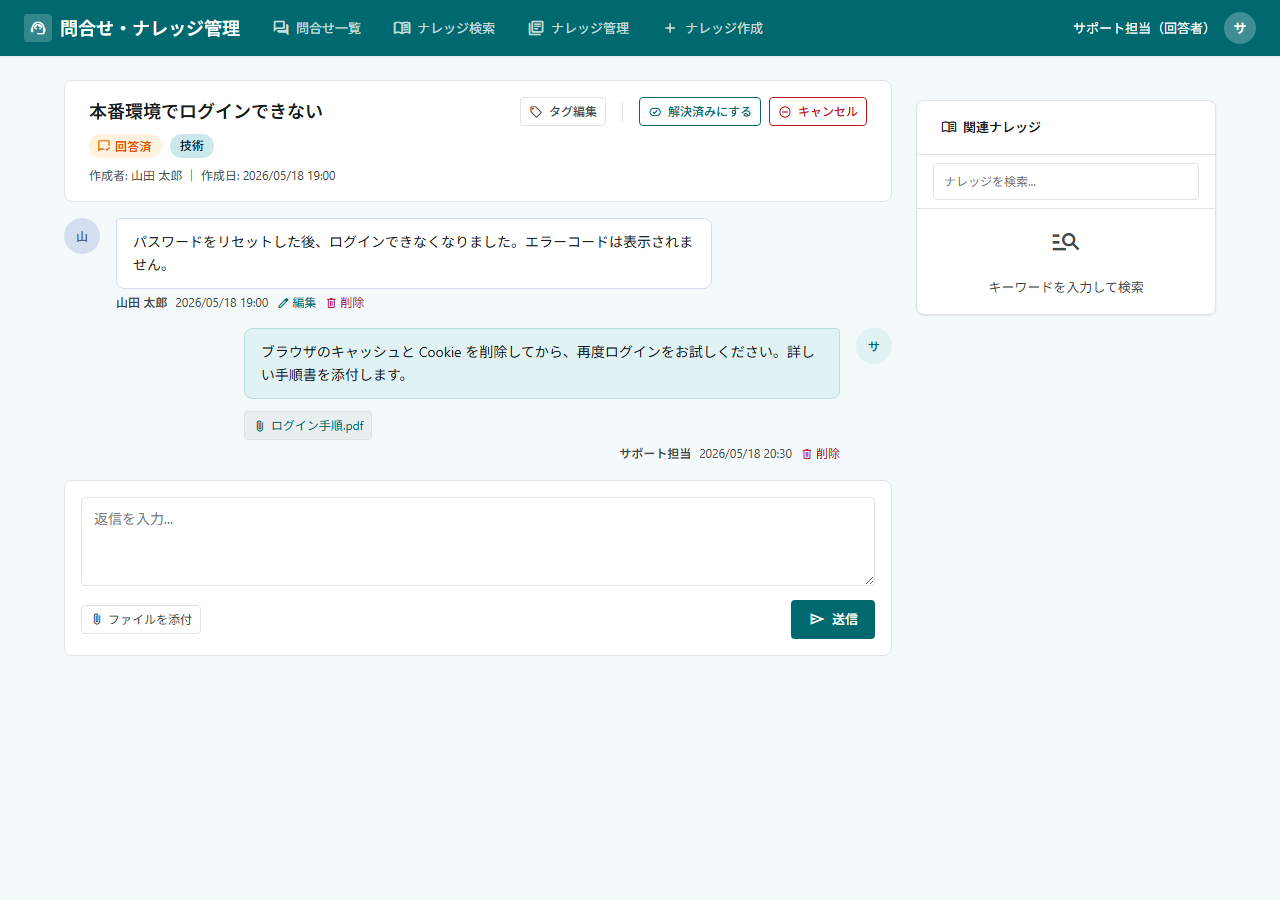Click the ファイルを添付 button
Screen dimensions: 1280x900
pos(141,620)
